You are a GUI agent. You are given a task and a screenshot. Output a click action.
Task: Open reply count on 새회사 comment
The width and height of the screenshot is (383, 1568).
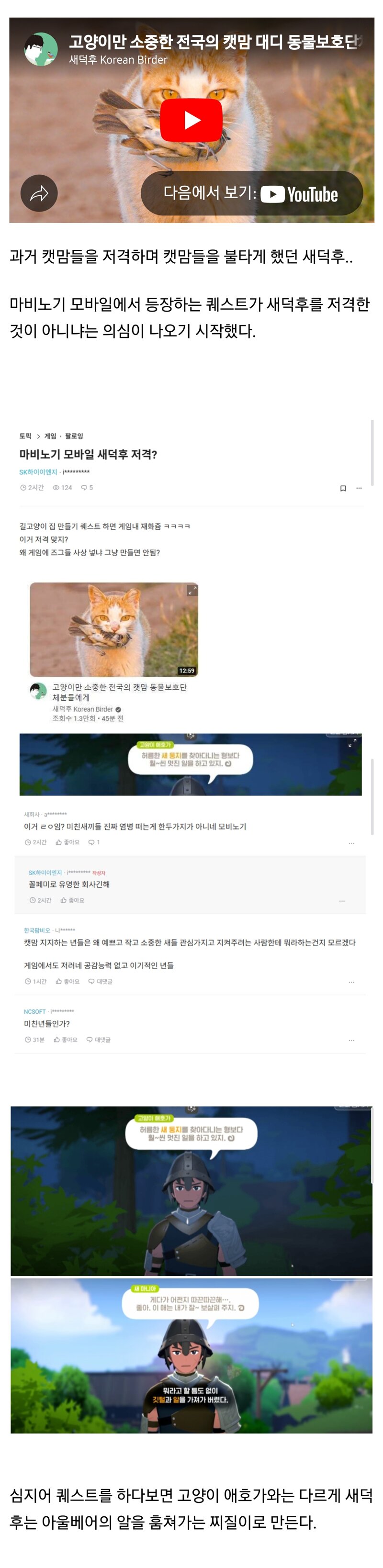pyautogui.click(x=94, y=842)
